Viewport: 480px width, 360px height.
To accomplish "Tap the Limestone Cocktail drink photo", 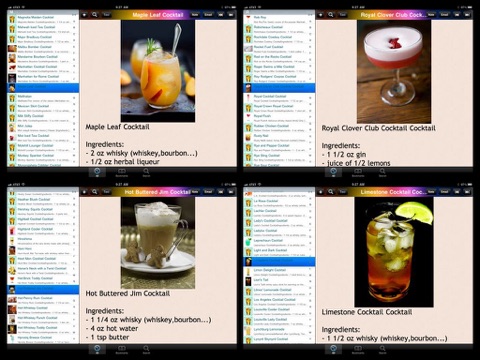I will click(x=394, y=252).
